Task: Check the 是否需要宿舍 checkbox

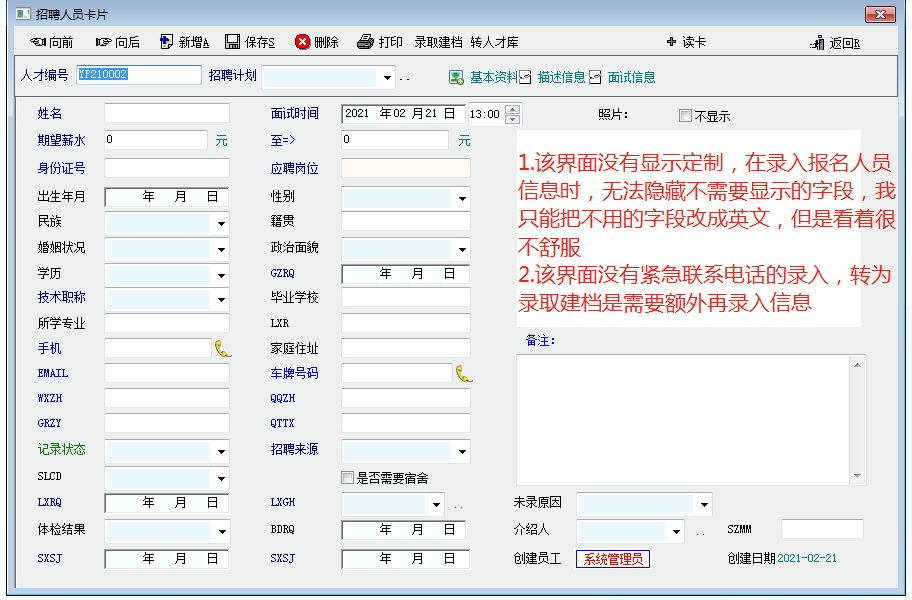Action: tap(348, 478)
